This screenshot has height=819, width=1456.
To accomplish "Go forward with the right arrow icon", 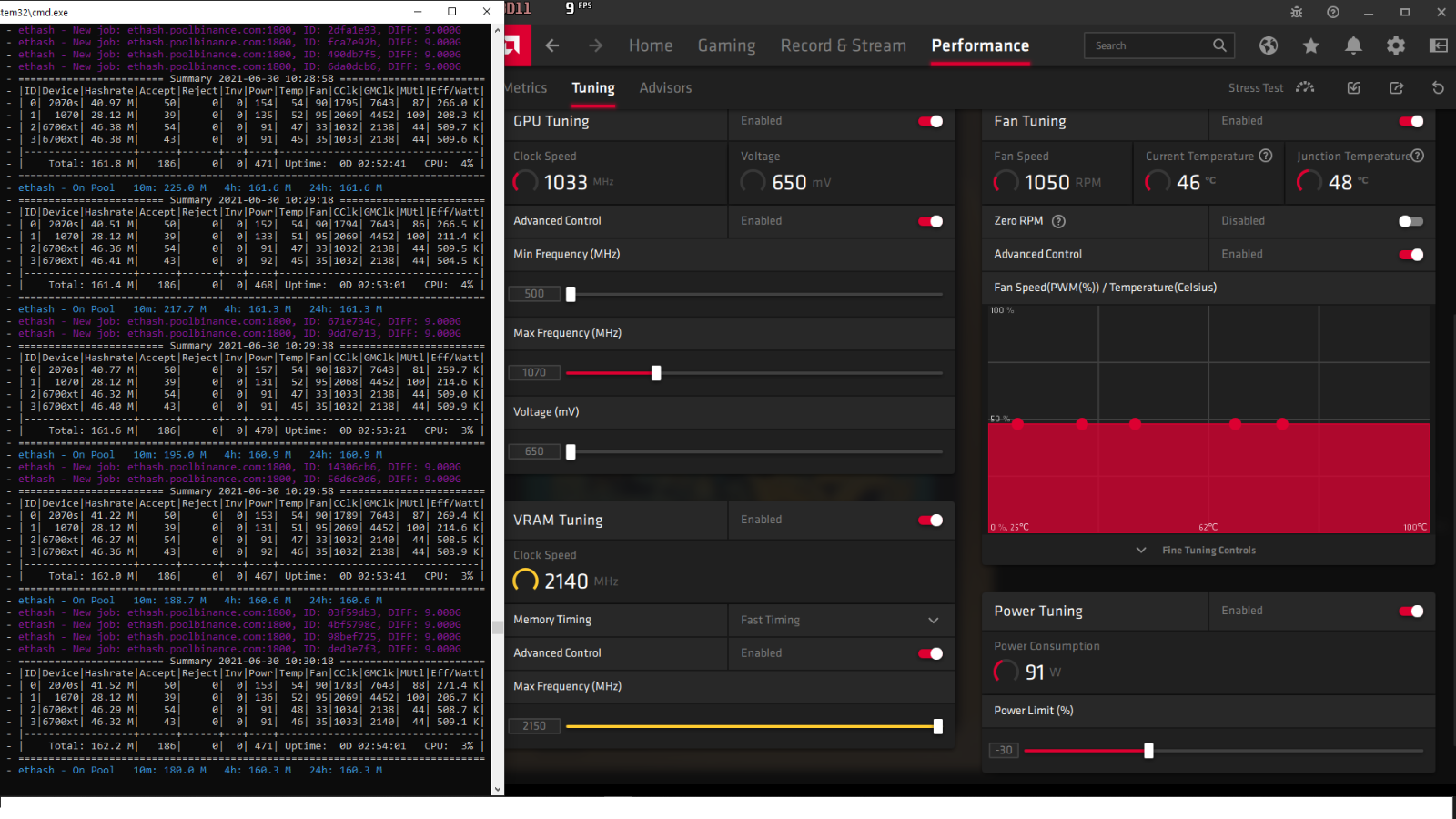I will pyautogui.click(x=595, y=45).
